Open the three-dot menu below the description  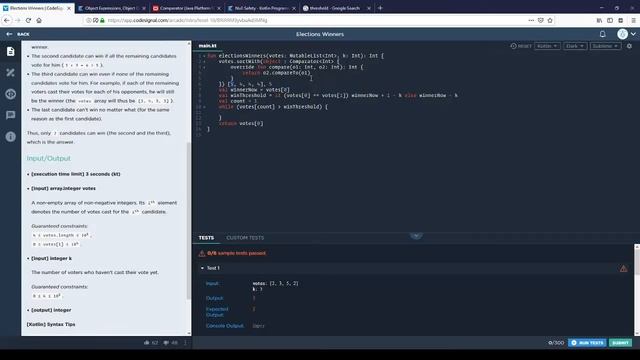pos(185,343)
